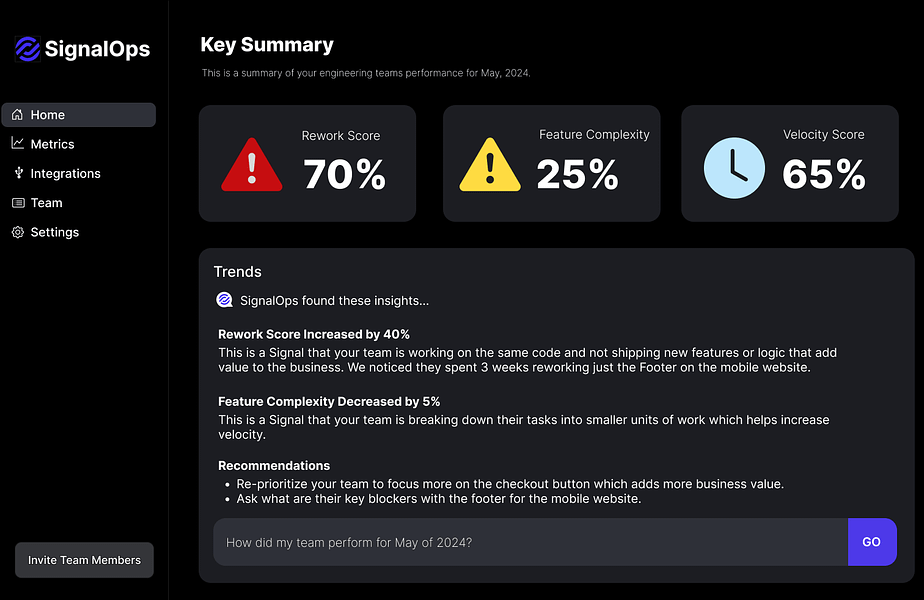
Task: Click the Home house icon in sidebar
Action: pyautogui.click(x=17, y=115)
